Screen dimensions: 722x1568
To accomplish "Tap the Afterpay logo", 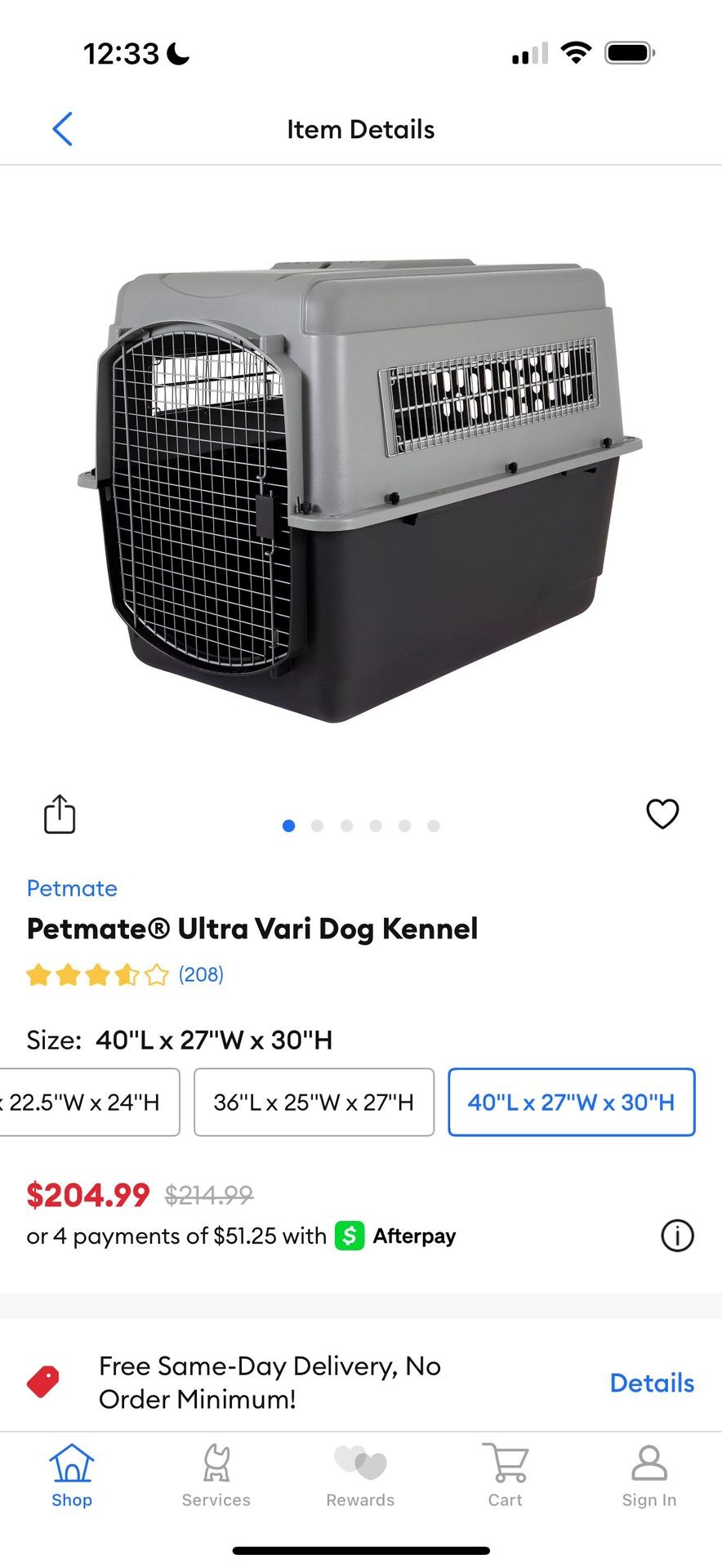I will [395, 1236].
